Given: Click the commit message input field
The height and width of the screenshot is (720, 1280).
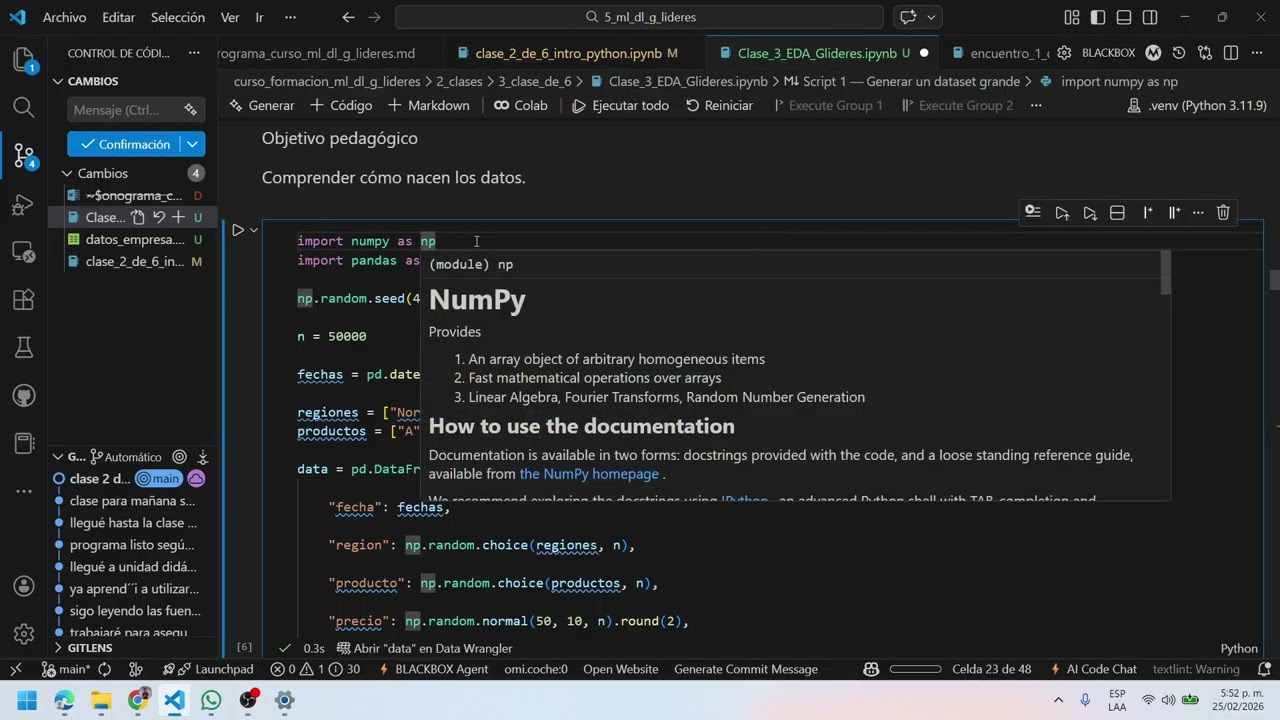Looking at the screenshot, I should click(124, 110).
